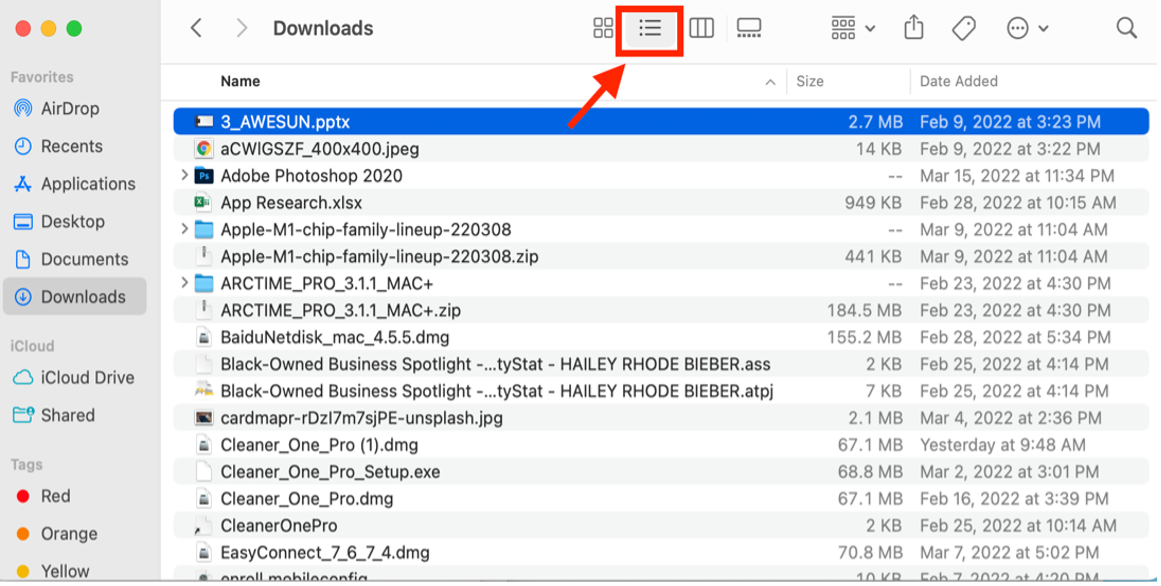Switch to gallery view
Screen dimensions: 1161x586
(x=749, y=29)
